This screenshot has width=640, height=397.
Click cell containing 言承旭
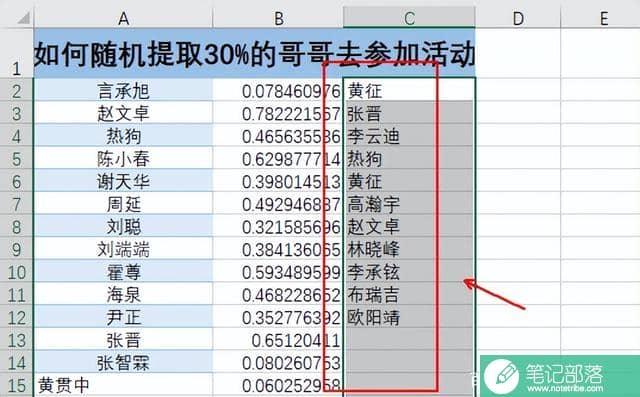coord(123,90)
